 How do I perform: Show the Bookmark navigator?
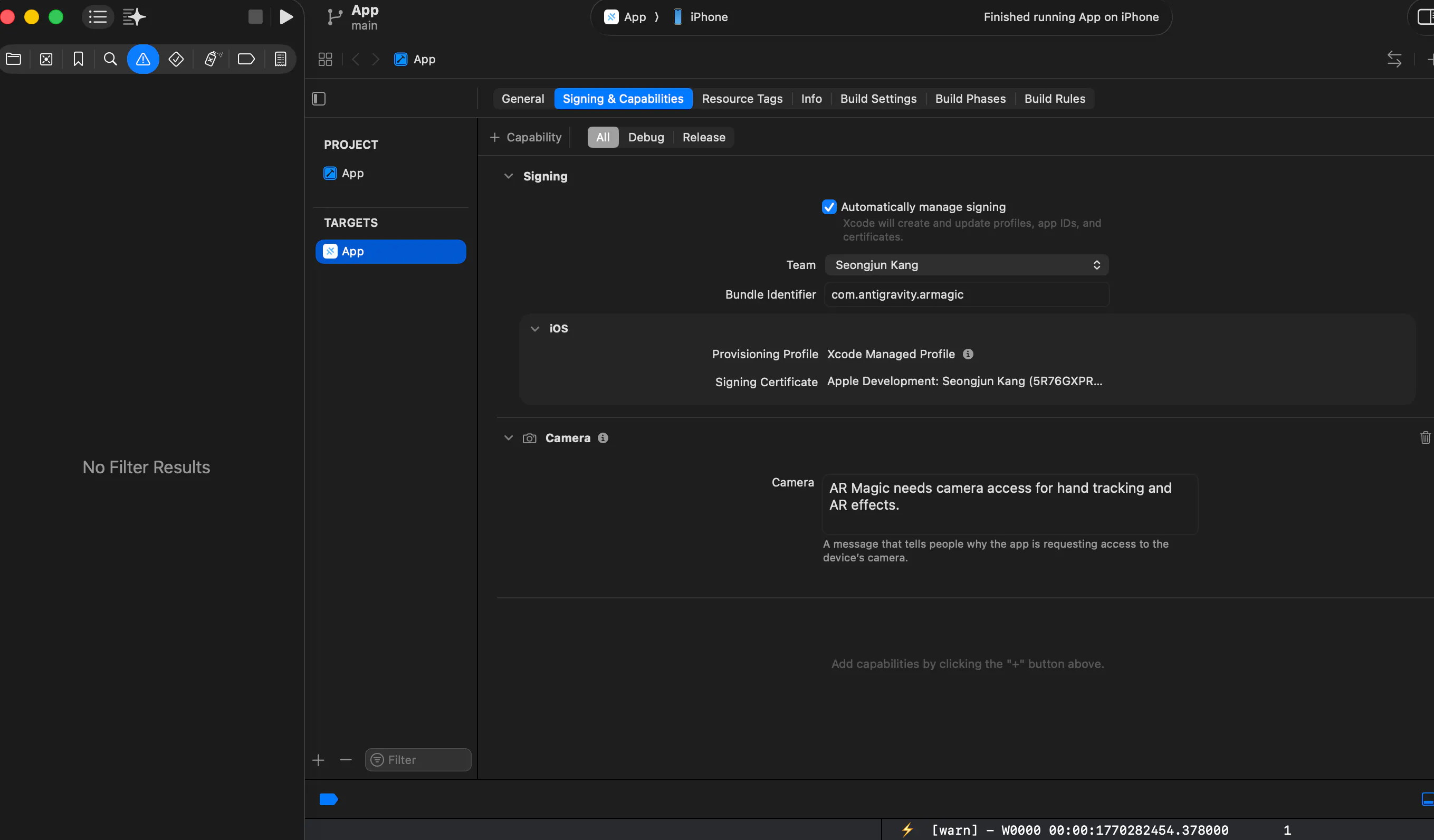point(78,59)
